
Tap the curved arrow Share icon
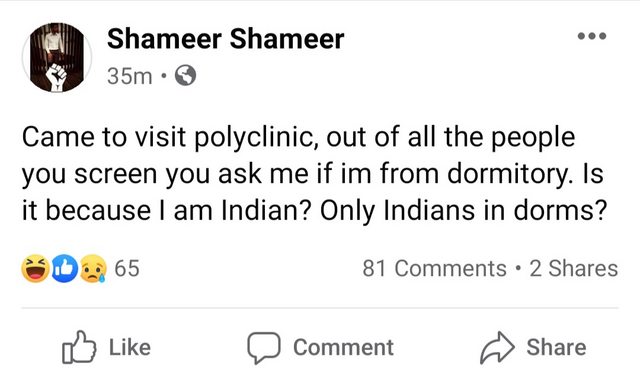(x=497, y=348)
